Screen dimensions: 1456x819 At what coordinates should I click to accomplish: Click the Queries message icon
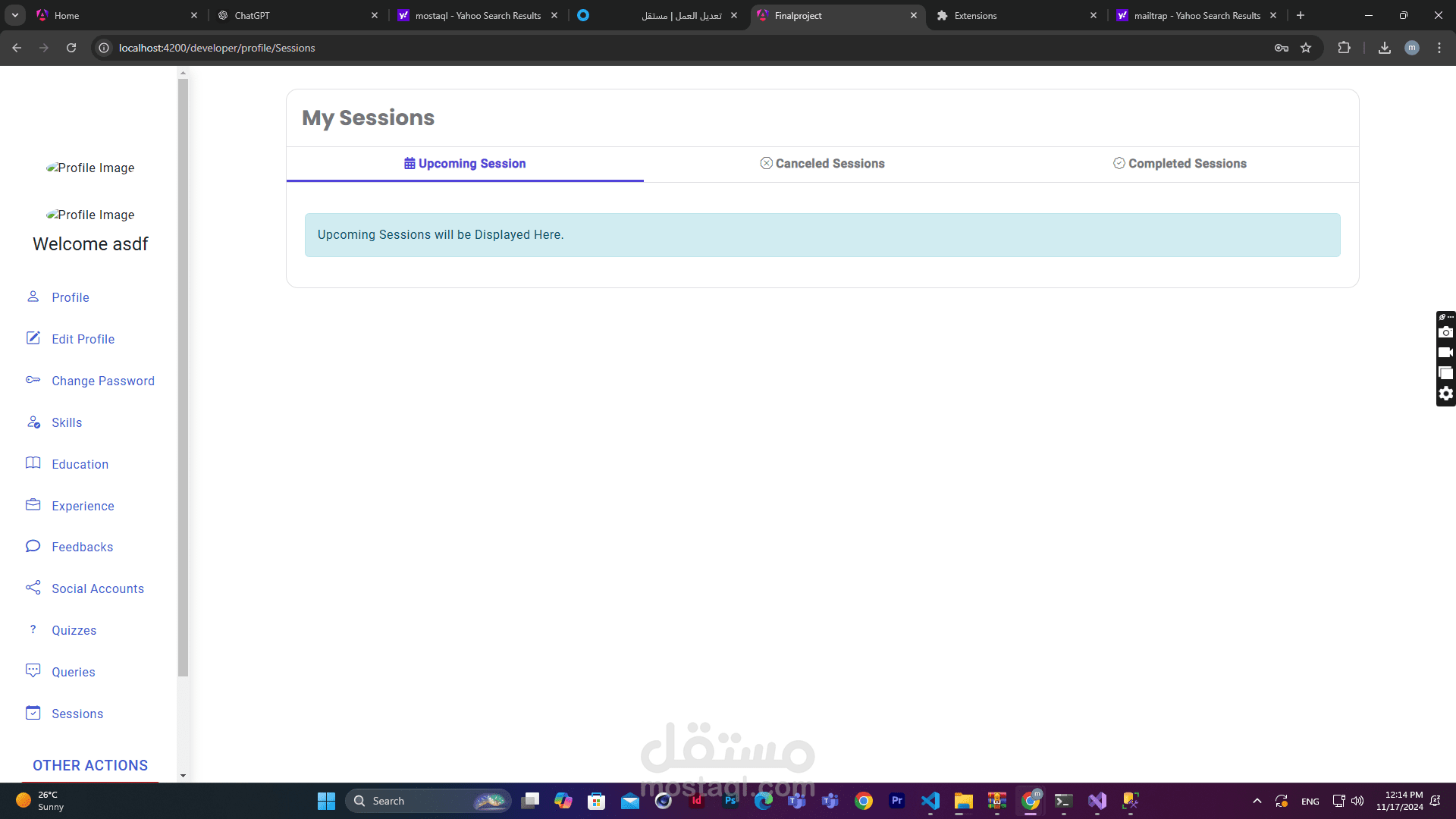tap(33, 671)
